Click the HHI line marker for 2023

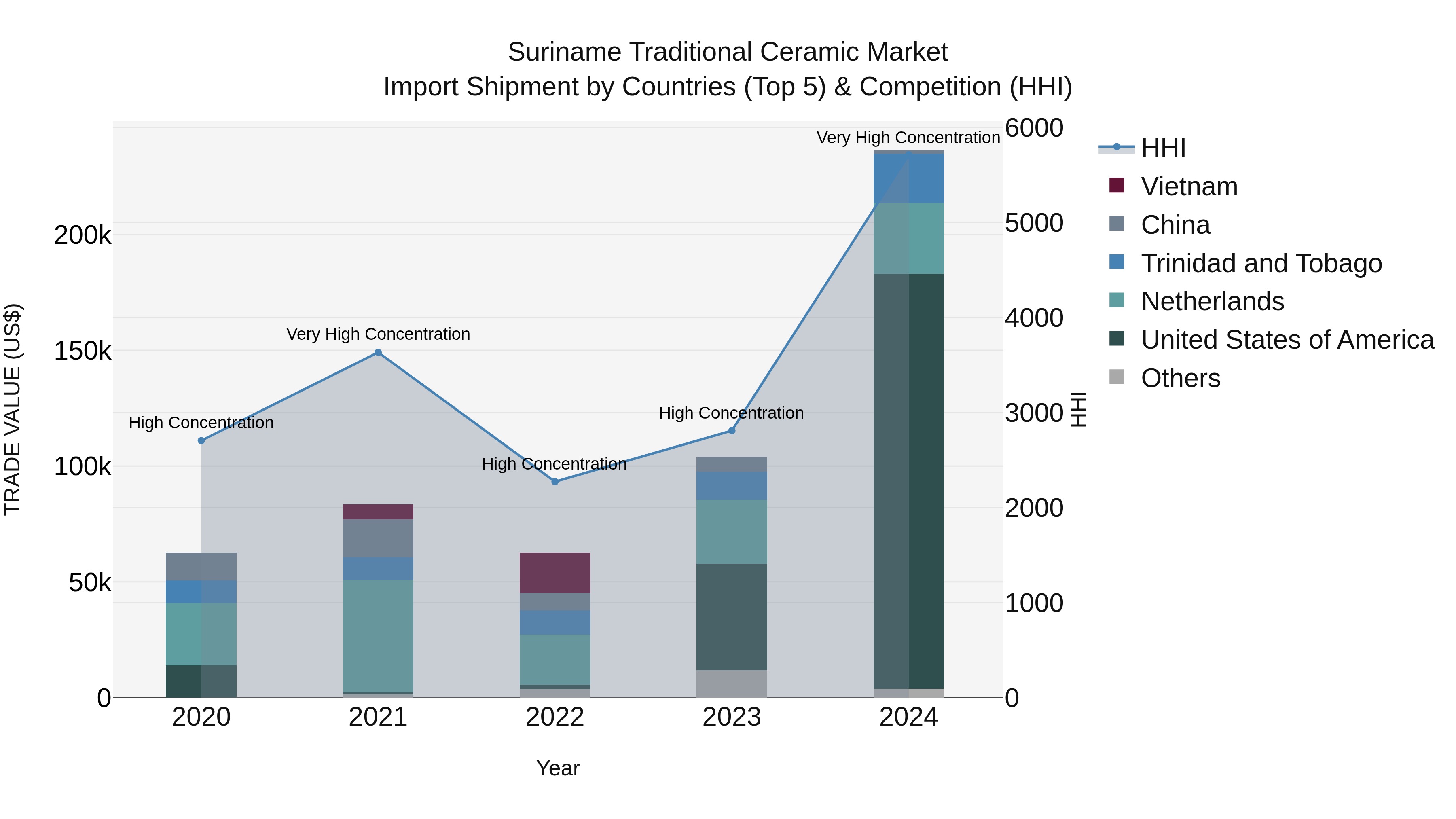tap(732, 431)
